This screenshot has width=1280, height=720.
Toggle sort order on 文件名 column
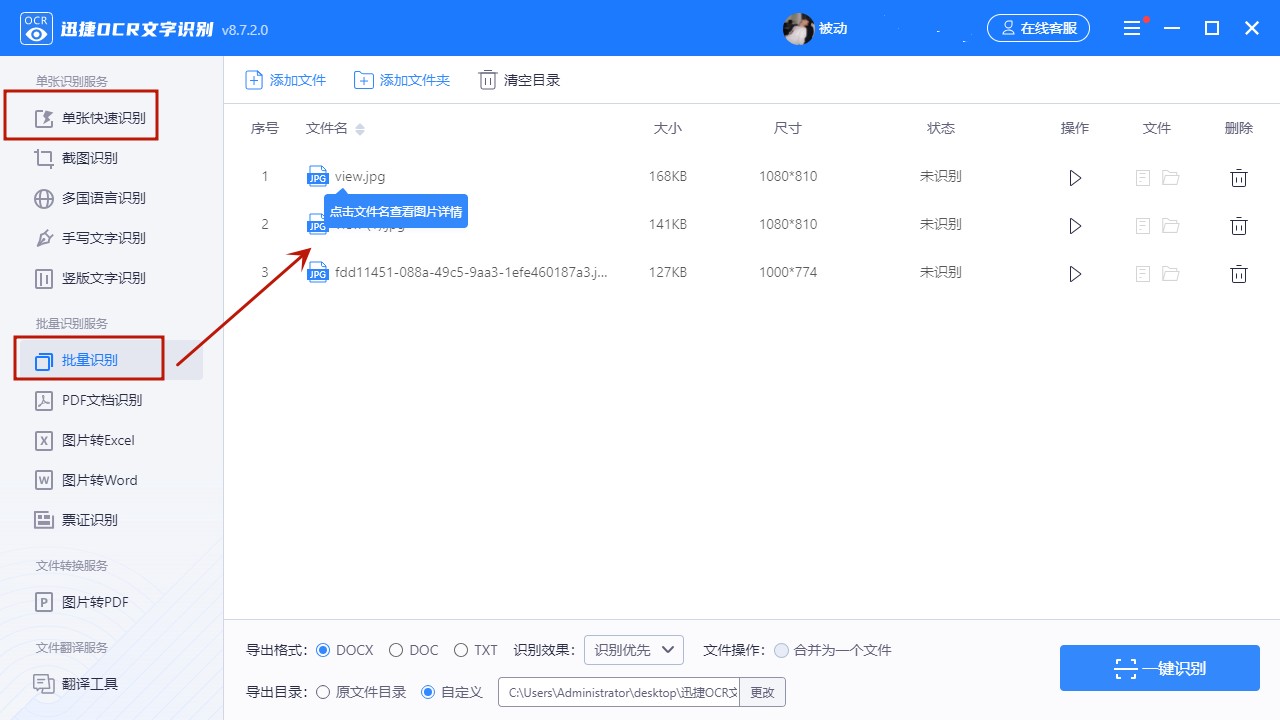point(359,129)
